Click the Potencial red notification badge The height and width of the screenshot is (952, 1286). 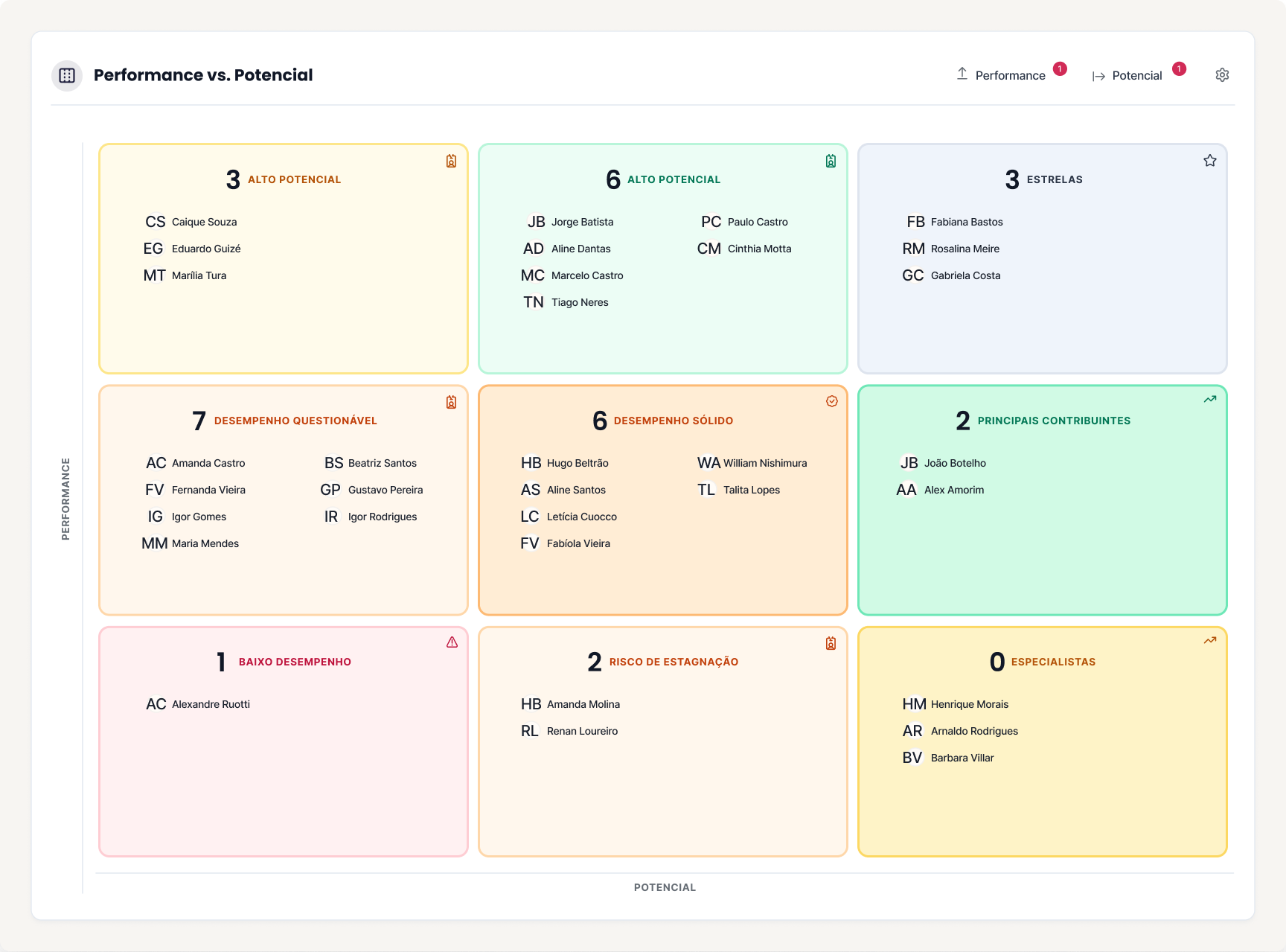[x=1179, y=68]
